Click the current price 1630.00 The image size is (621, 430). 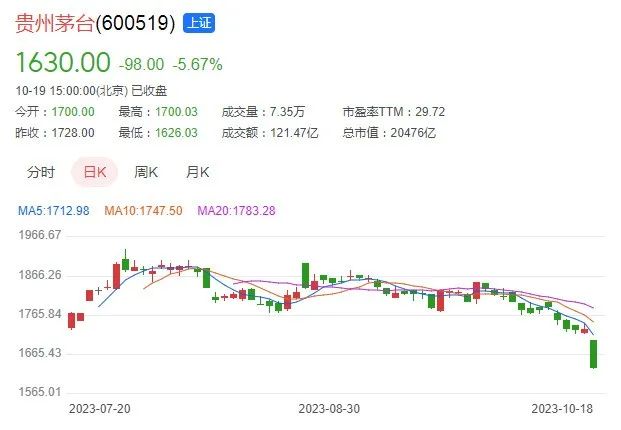[x=63, y=63]
